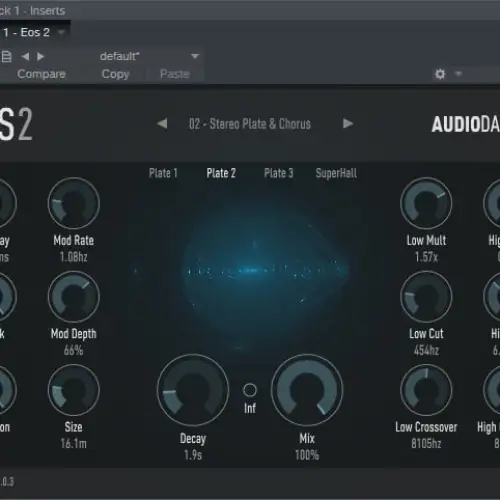The height and width of the screenshot is (500, 500).
Task: Click the 100% Mix value
Action: 307,455
